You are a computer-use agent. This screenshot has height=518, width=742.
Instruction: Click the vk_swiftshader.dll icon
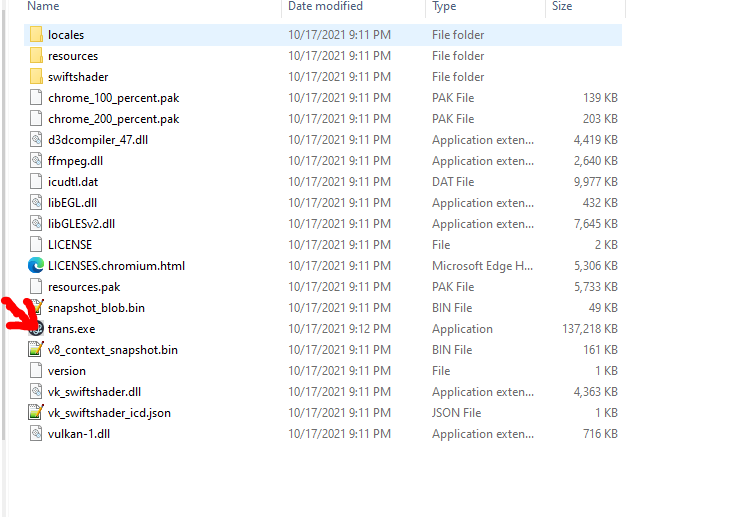point(36,392)
